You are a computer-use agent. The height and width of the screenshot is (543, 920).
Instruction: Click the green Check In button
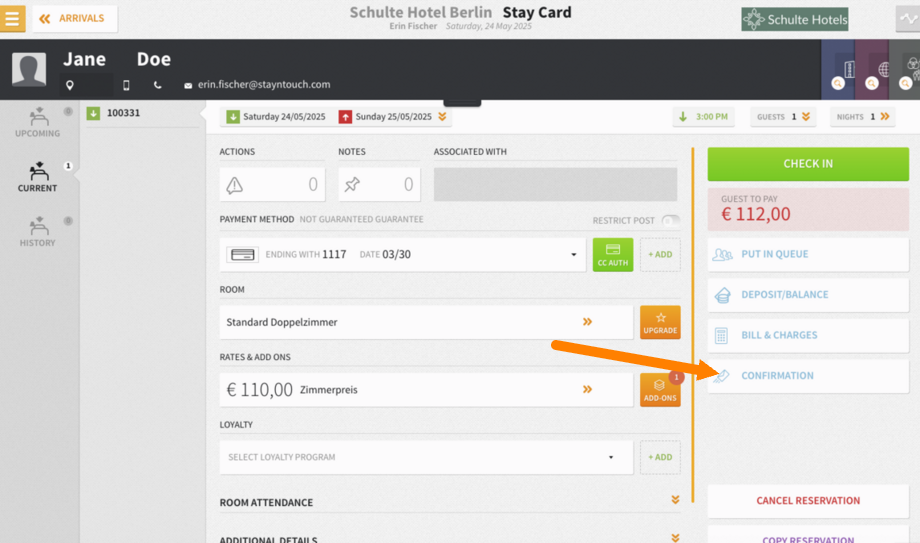pyautogui.click(x=808, y=164)
